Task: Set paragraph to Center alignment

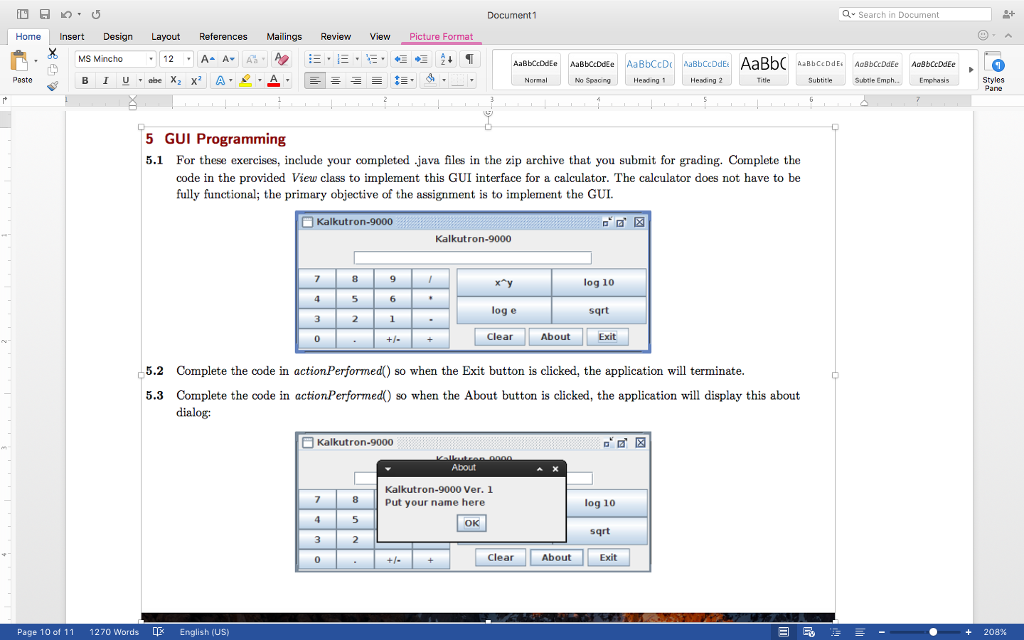Action: tap(336, 80)
